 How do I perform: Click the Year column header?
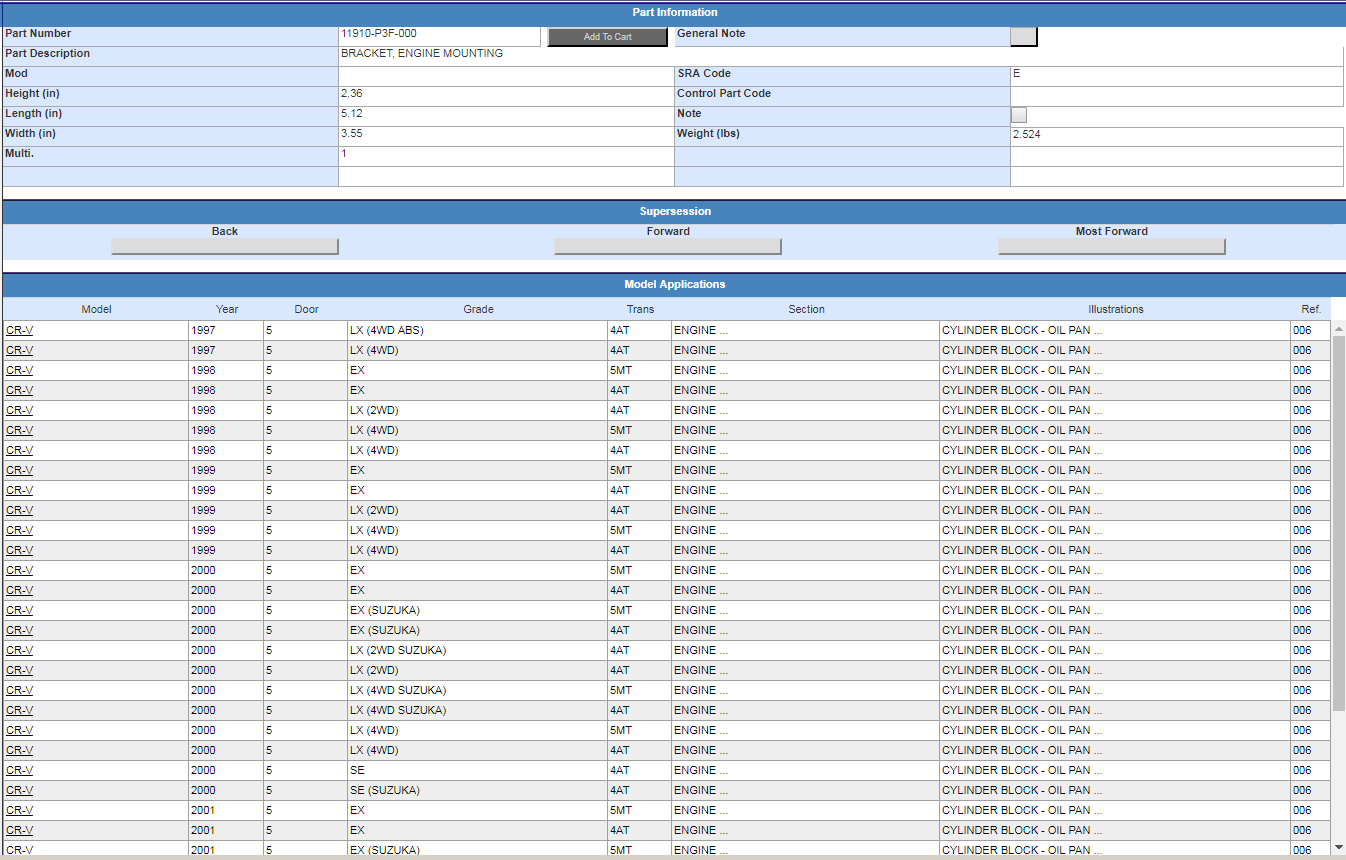point(227,309)
